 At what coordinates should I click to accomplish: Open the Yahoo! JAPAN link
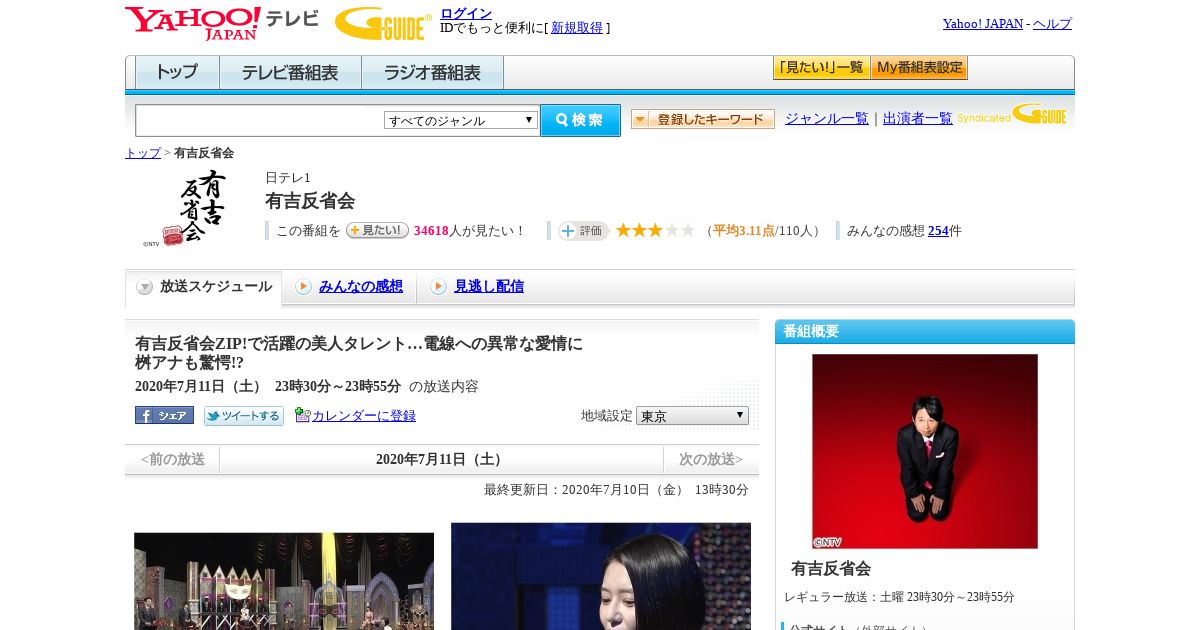983,24
